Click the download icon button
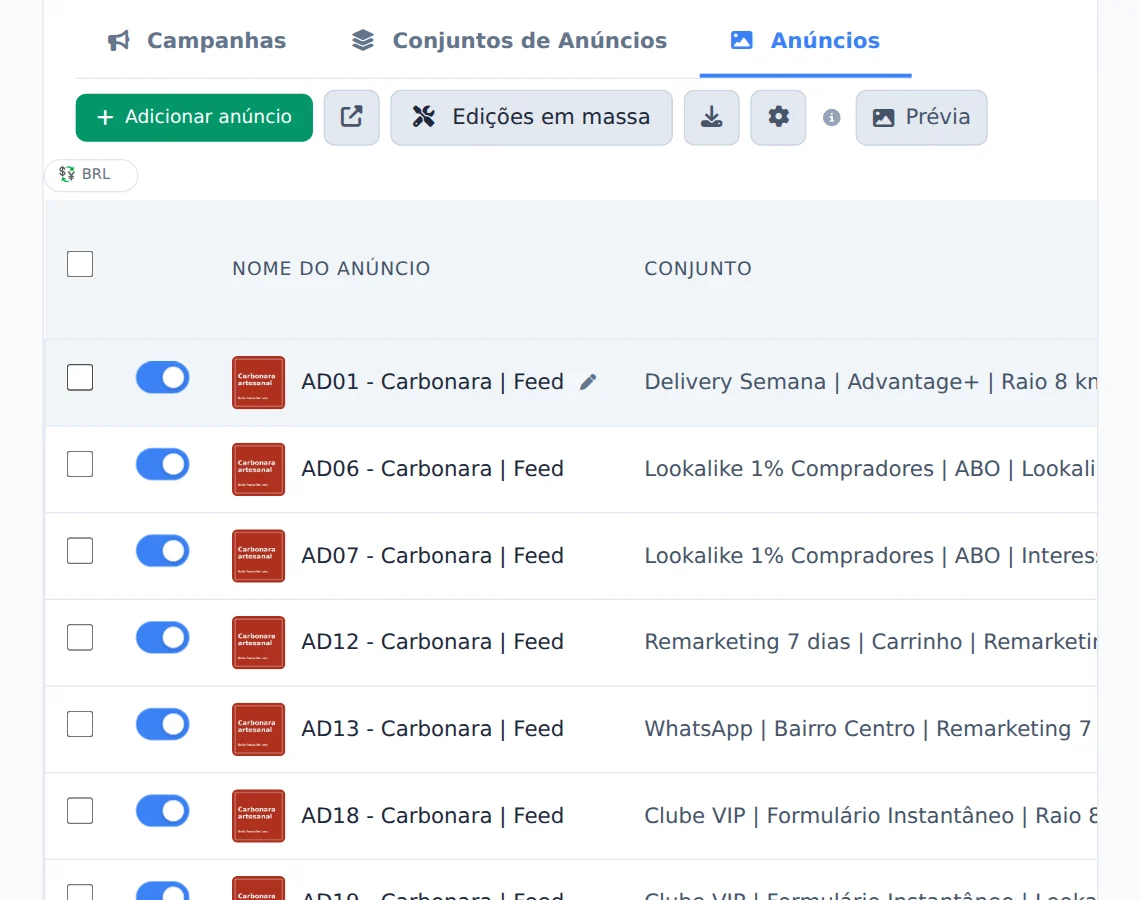The width and height of the screenshot is (1141, 900). click(712, 117)
